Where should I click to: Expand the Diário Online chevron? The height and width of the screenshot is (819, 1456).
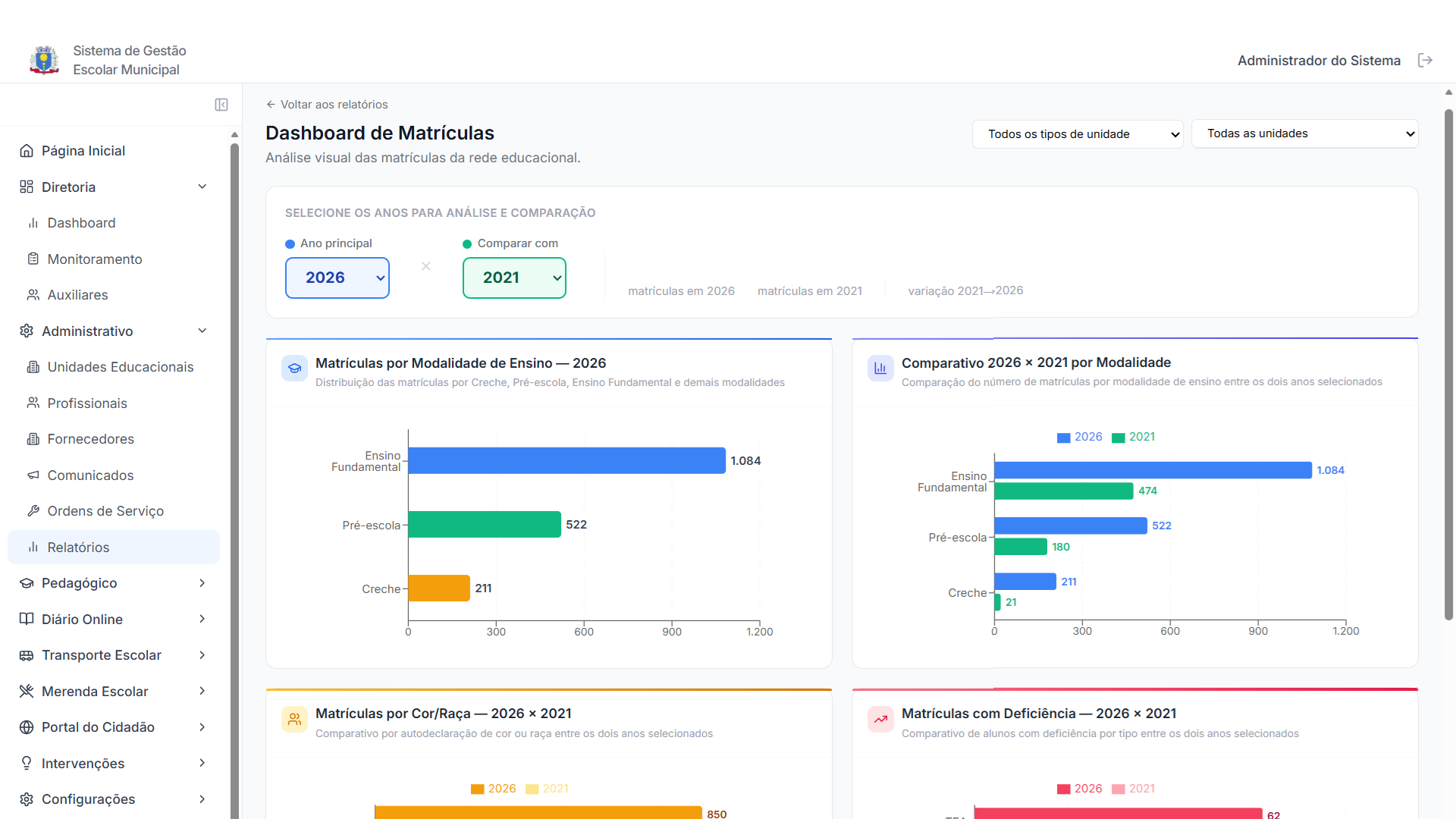tap(202, 619)
